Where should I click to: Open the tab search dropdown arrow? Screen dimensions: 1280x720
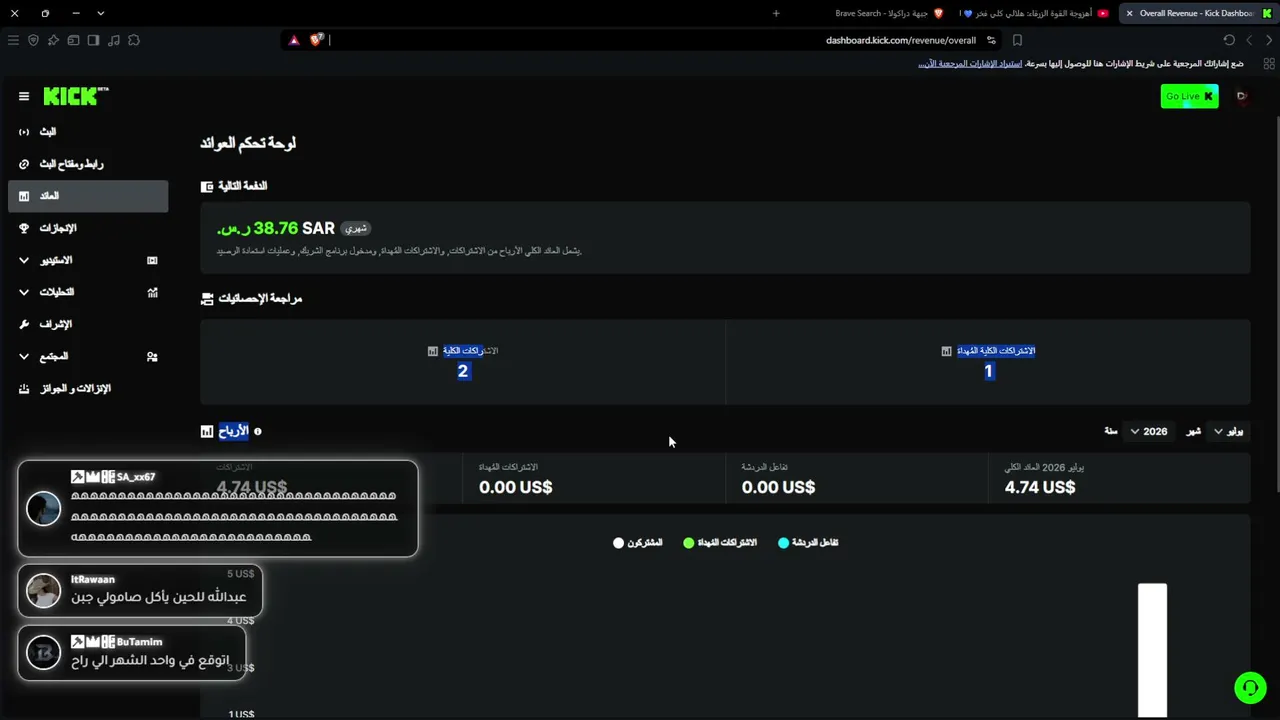[x=101, y=13]
